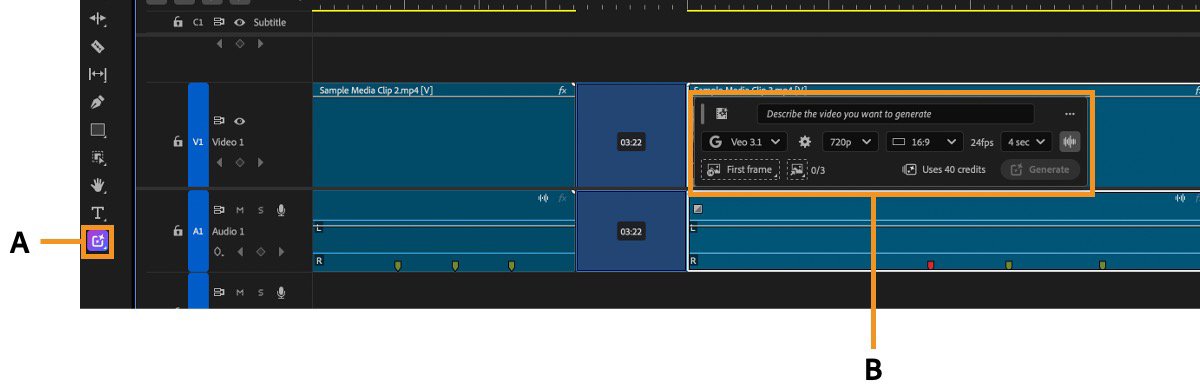Grab the generate panel drag handle

pyautogui.click(x=703, y=114)
